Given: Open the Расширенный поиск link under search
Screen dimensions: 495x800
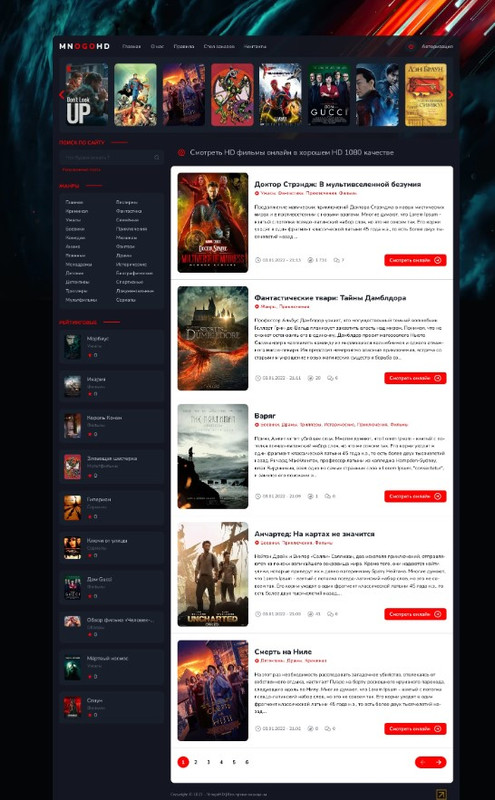Looking at the screenshot, I should coord(81,169).
